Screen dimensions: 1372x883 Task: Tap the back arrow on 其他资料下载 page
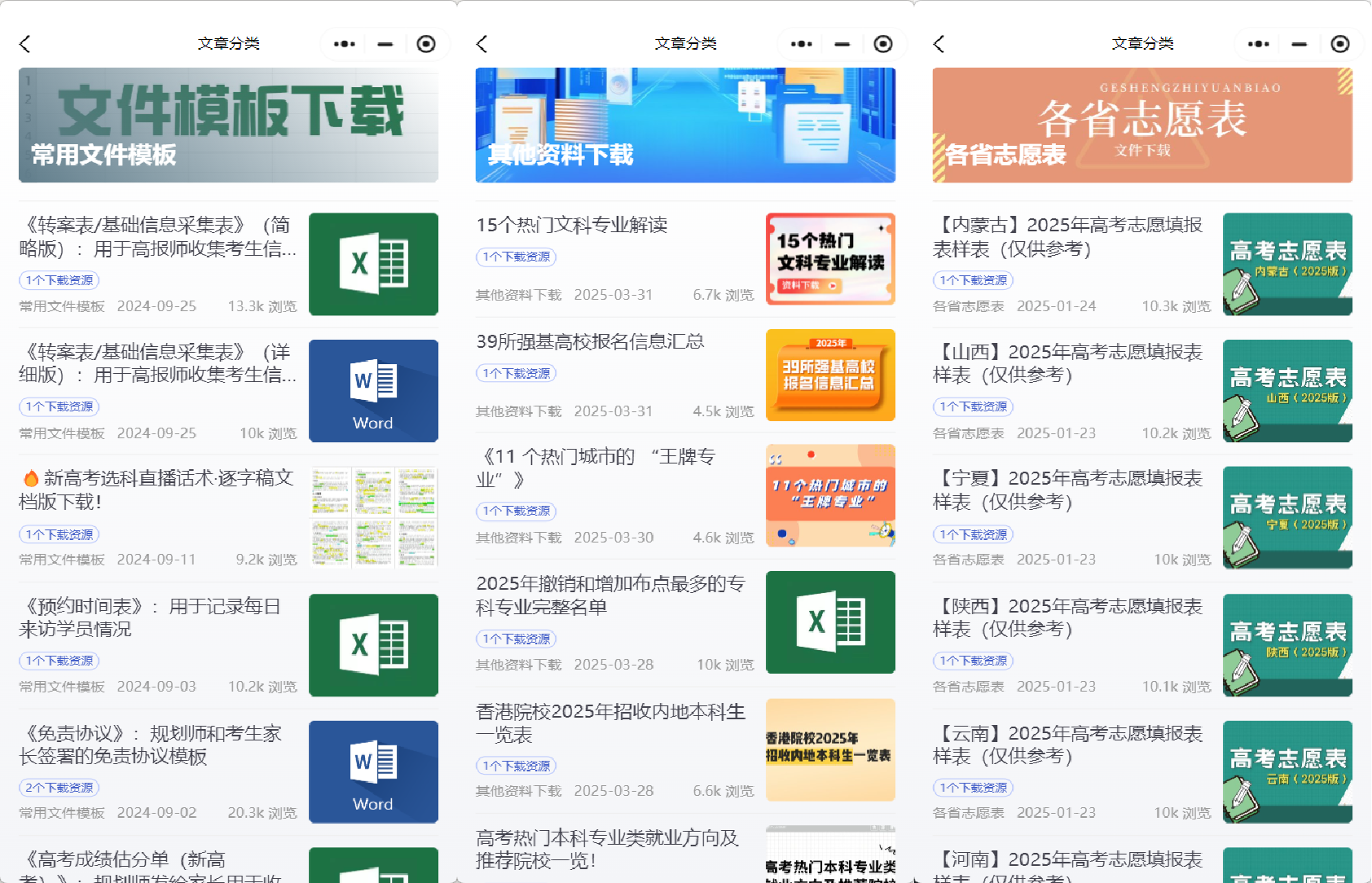(x=482, y=44)
